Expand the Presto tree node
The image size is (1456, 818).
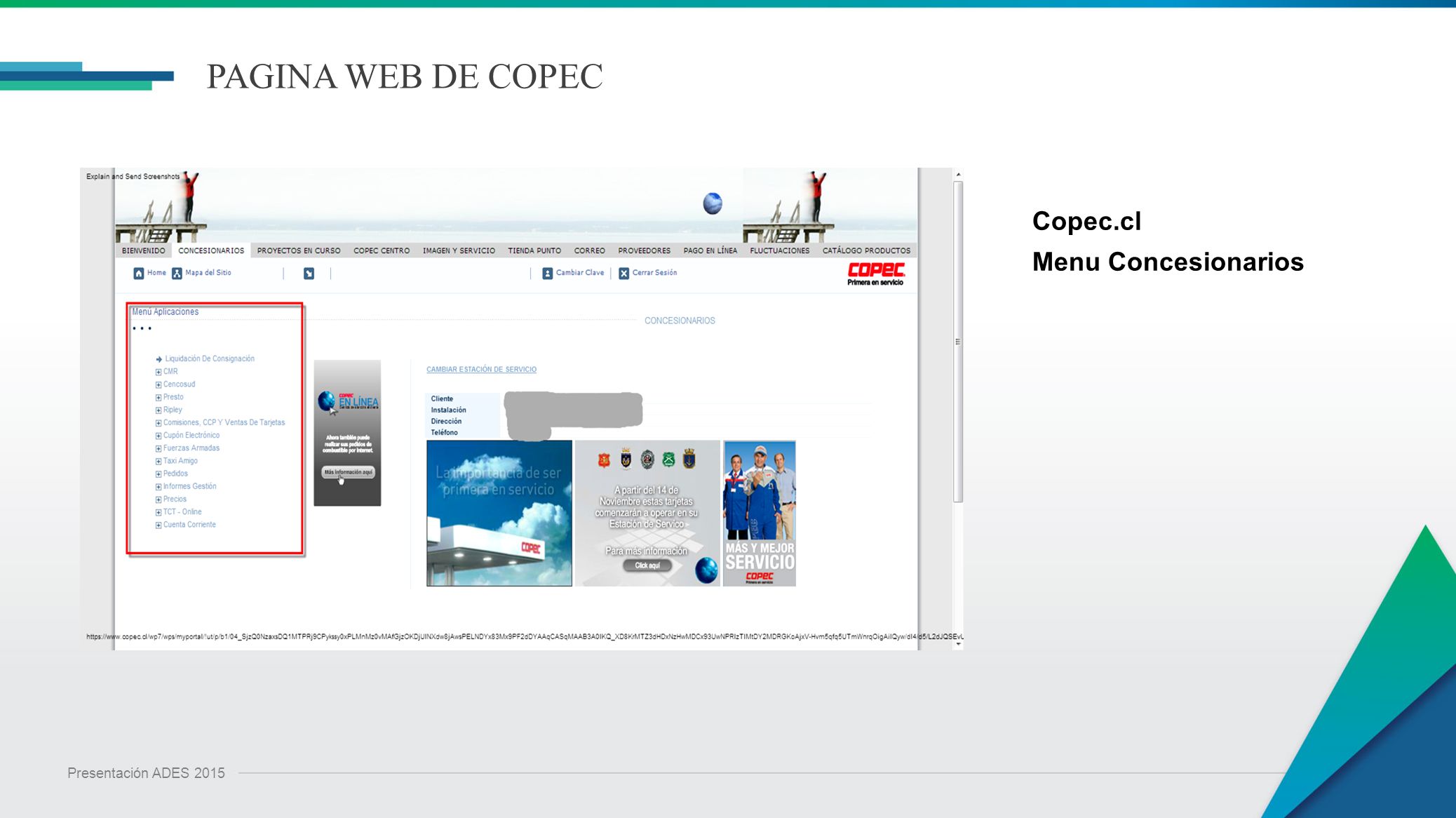click(159, 398)
